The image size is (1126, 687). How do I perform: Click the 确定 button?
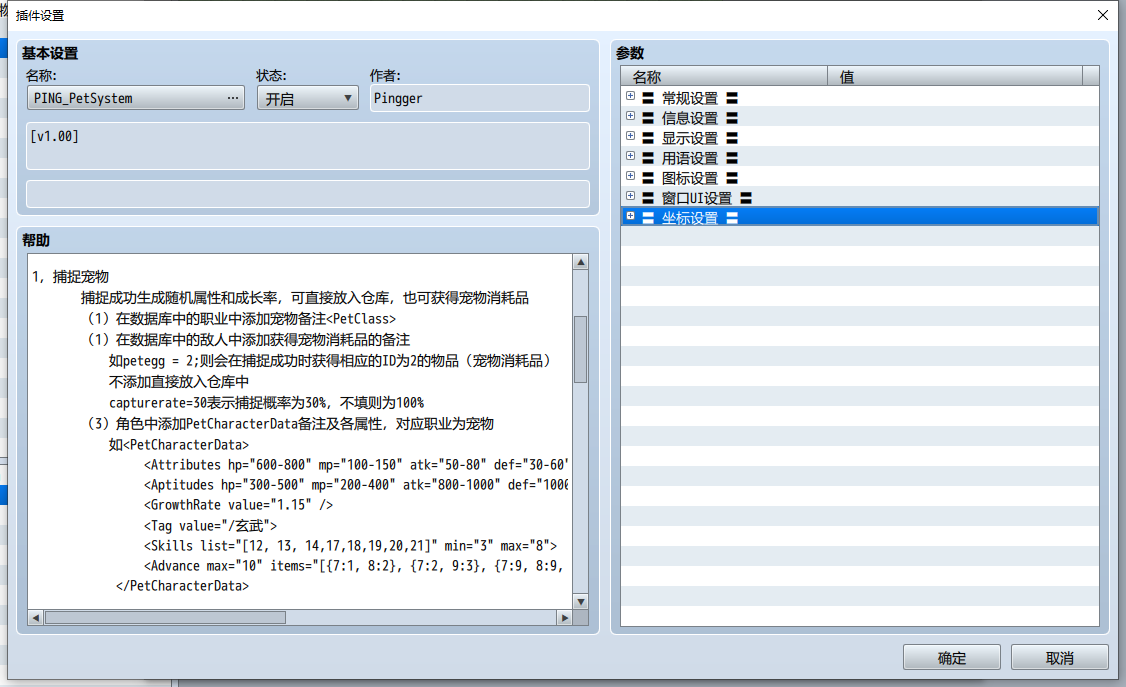(x=951, y=658)
